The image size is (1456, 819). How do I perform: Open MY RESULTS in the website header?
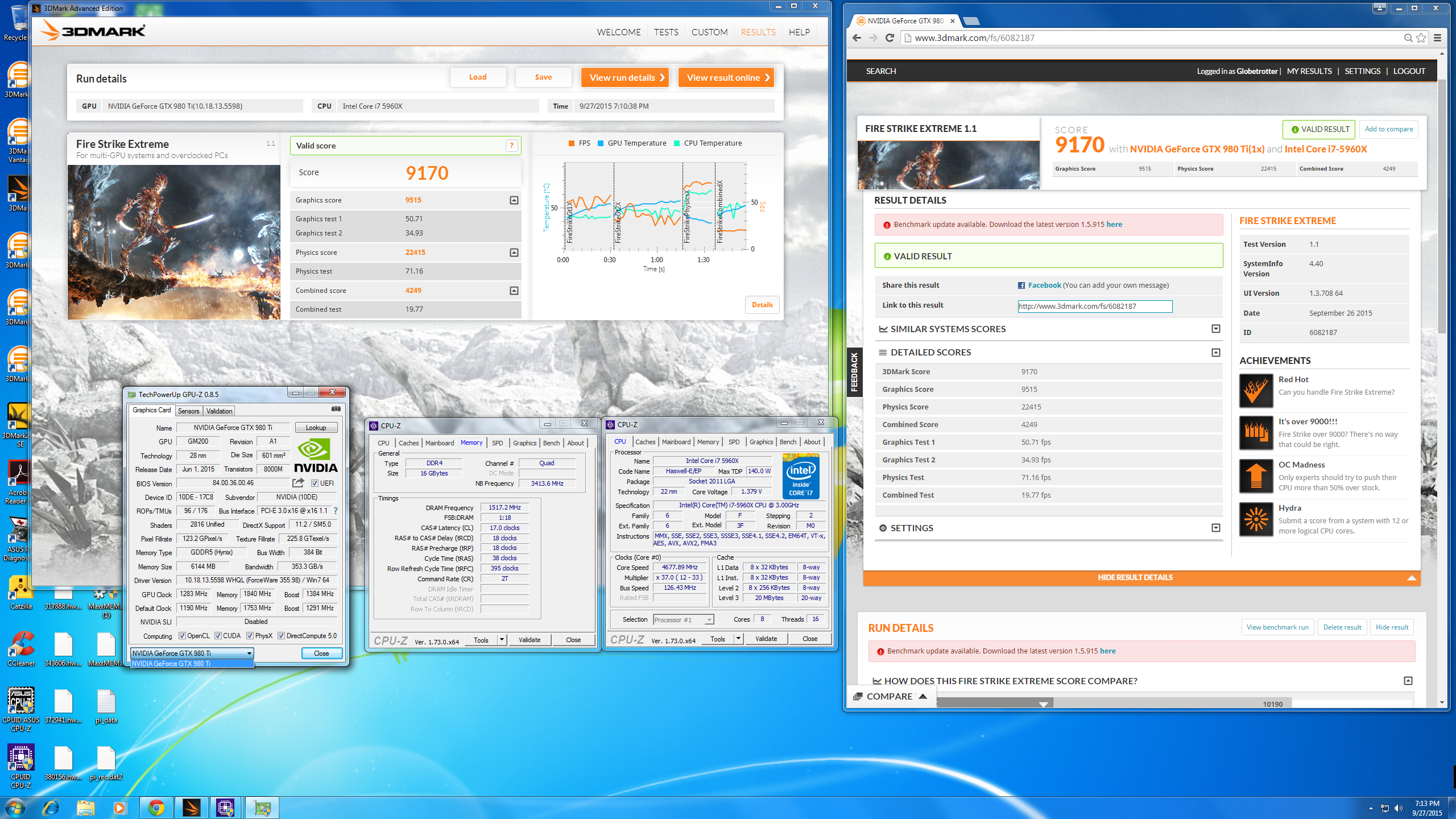pos(1309,71)
